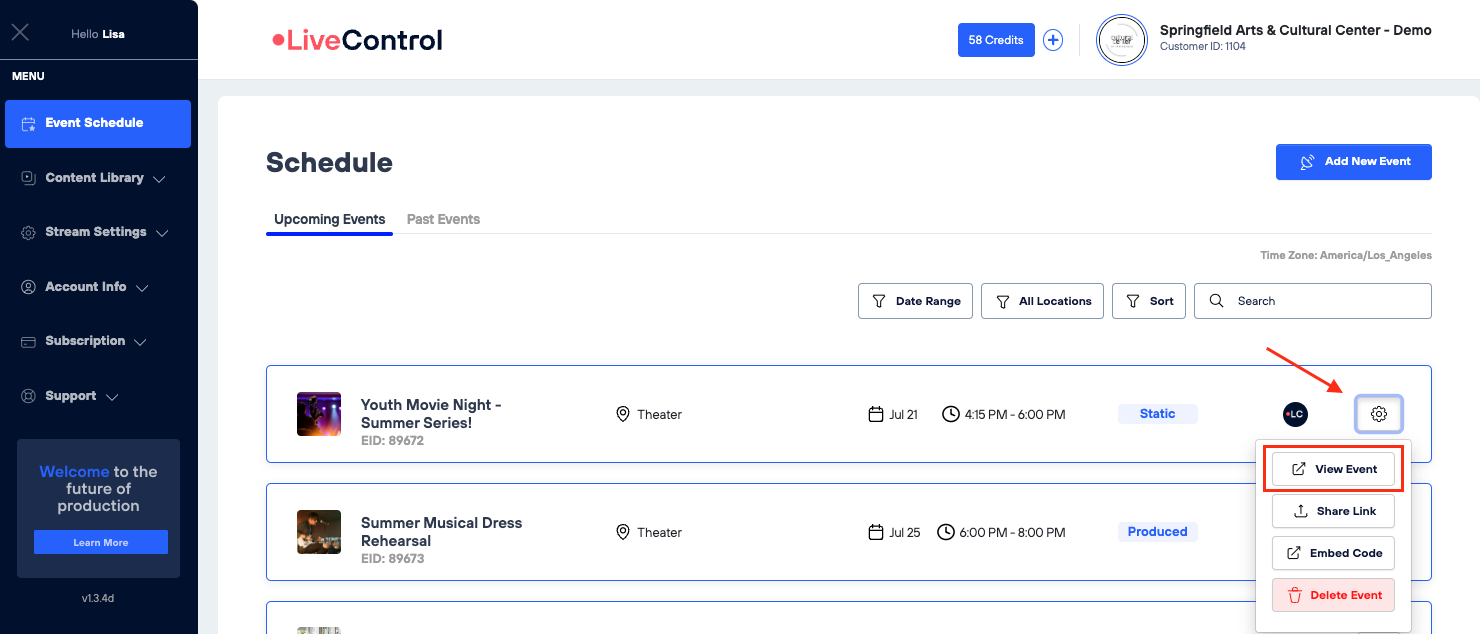Click the Add New Event button

(1353, 162)
